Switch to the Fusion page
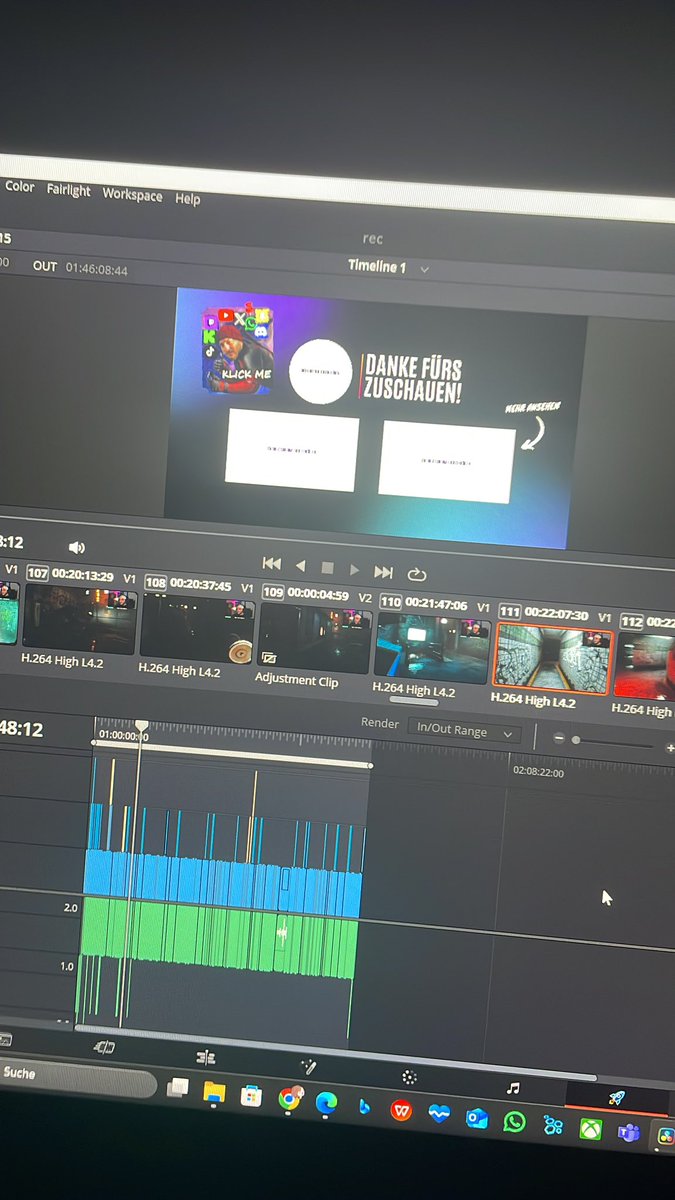This screenshot has width=675, height=1200. [x=308, y=1067]
